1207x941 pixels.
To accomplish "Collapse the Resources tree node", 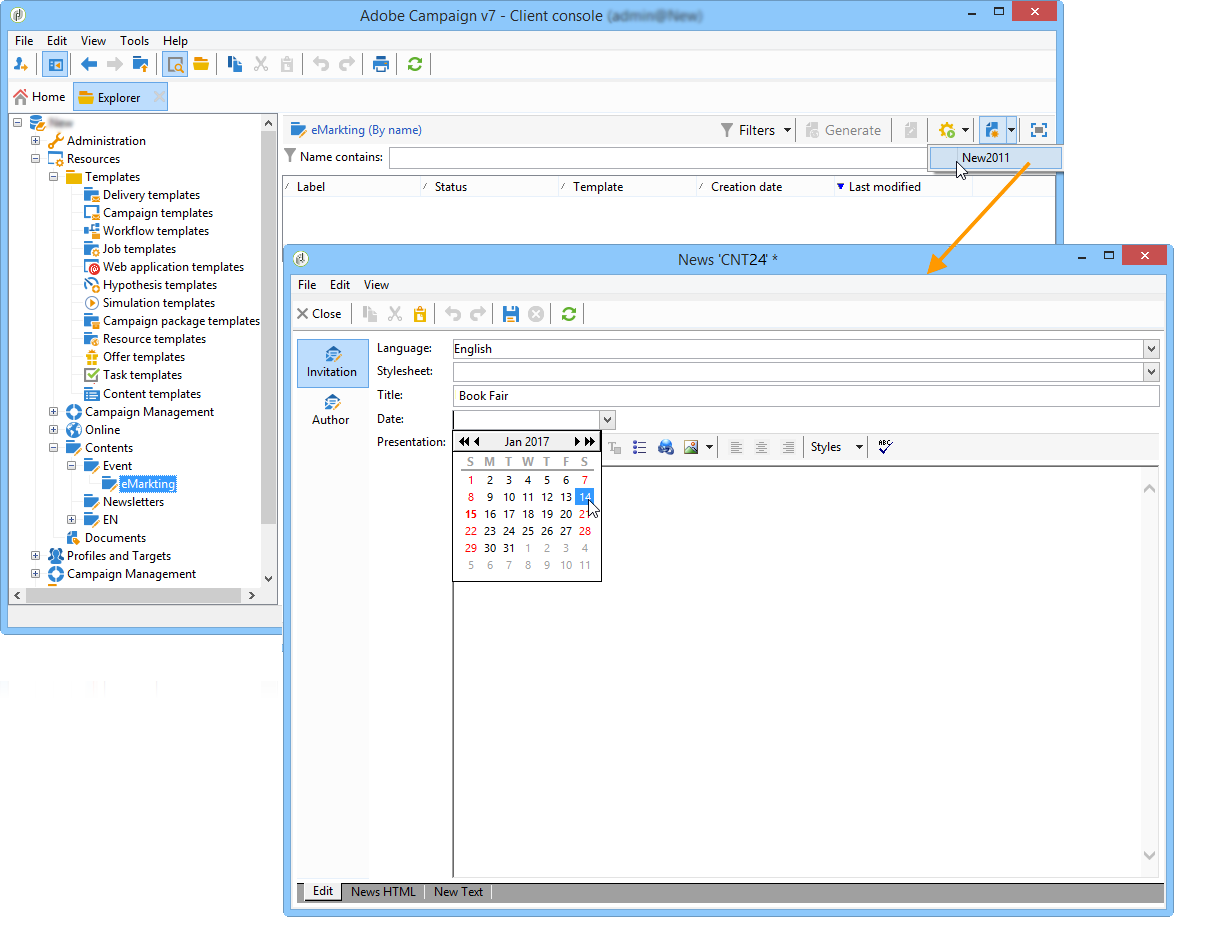I will (36, 159).
